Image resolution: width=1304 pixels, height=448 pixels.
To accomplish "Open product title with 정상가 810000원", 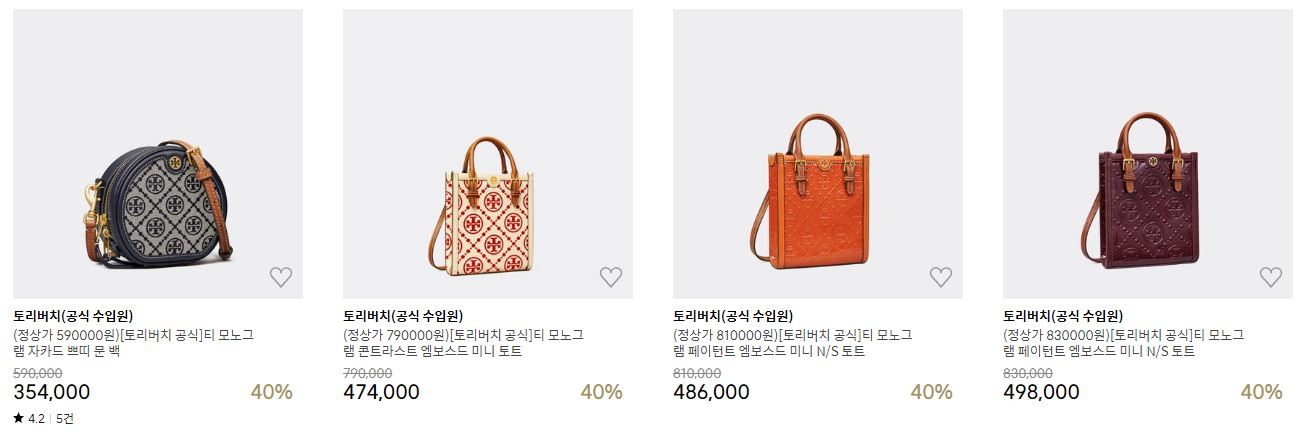I will [793, 343].
